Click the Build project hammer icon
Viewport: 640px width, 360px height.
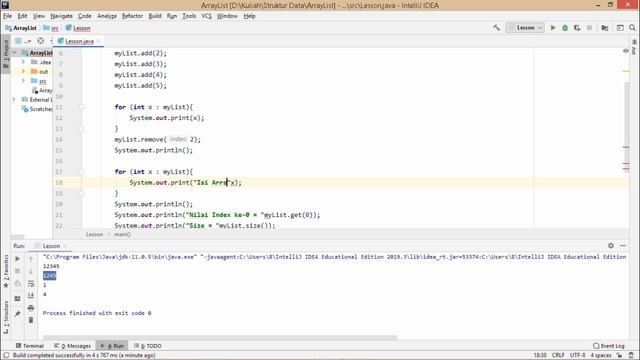click(x=496, y=28)
